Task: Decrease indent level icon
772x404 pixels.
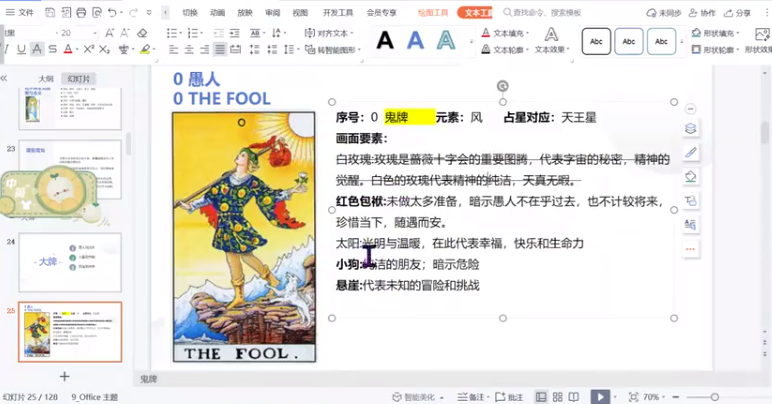Action: pyautogui.click(x=219, y=33)
